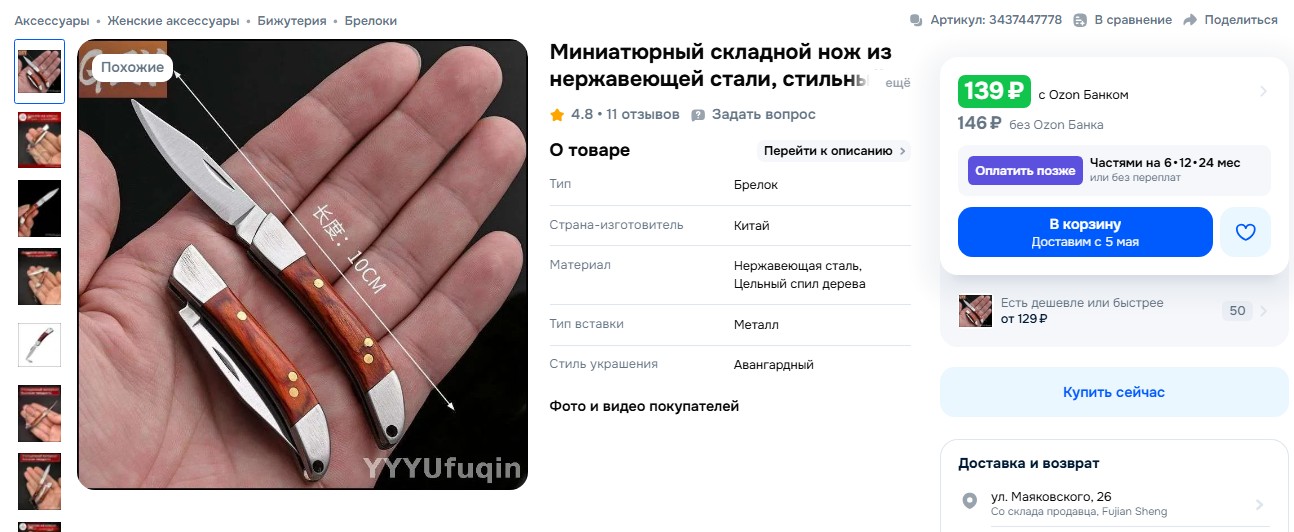Image resolution: width=1294 pixels, height=532 pixels.
Task: Click the yellow rating star
Action: pos(557,115)
